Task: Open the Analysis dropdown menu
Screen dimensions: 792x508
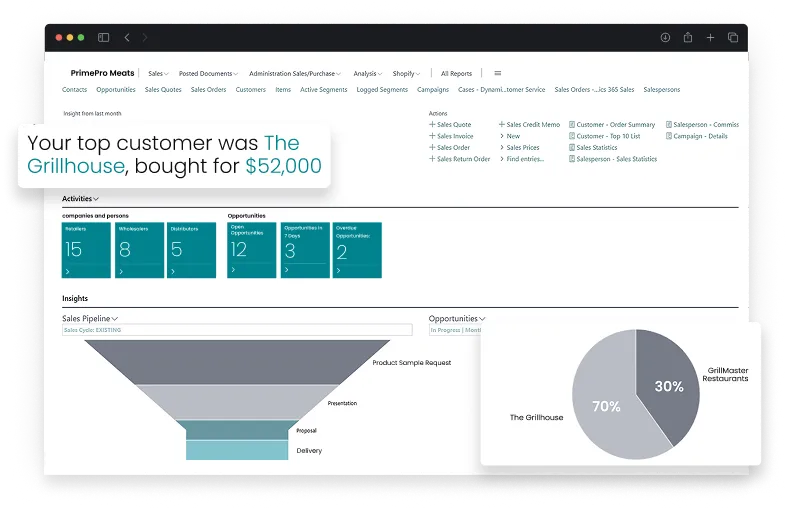Action: 367,73
